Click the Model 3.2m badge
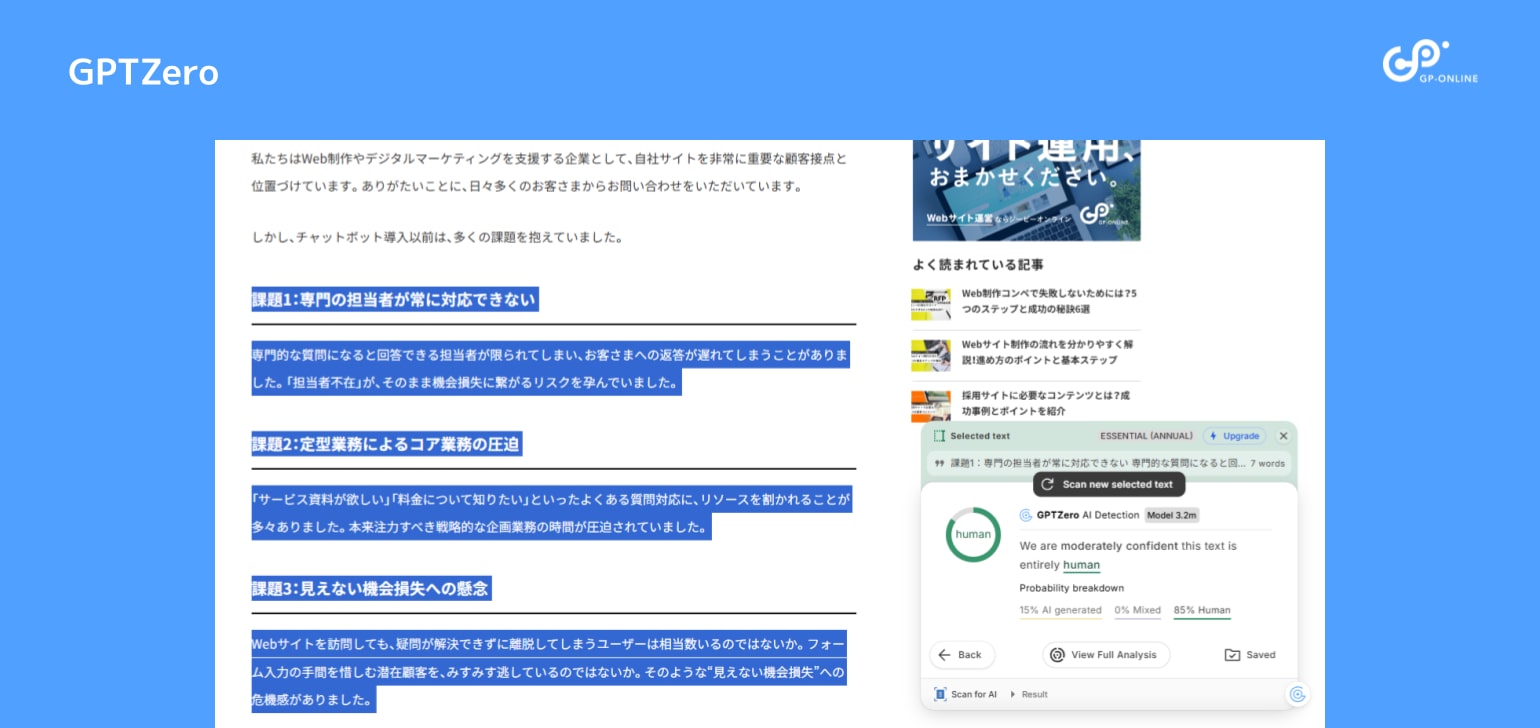Image resolution: width=1540 pixels, height=728 pixels. pos(1172,515)
